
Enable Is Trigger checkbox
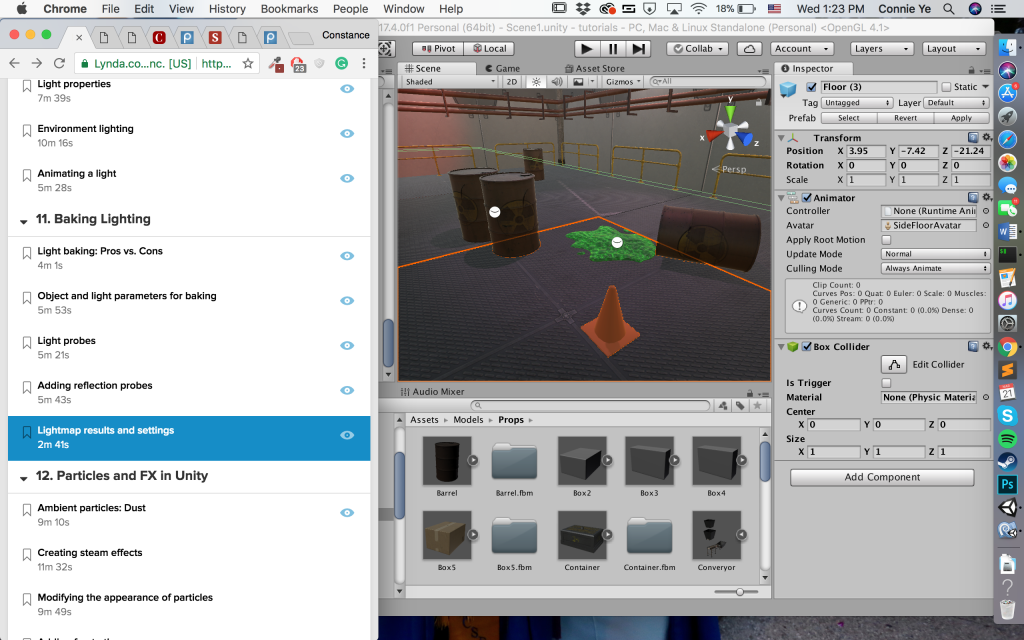(886, 383)
